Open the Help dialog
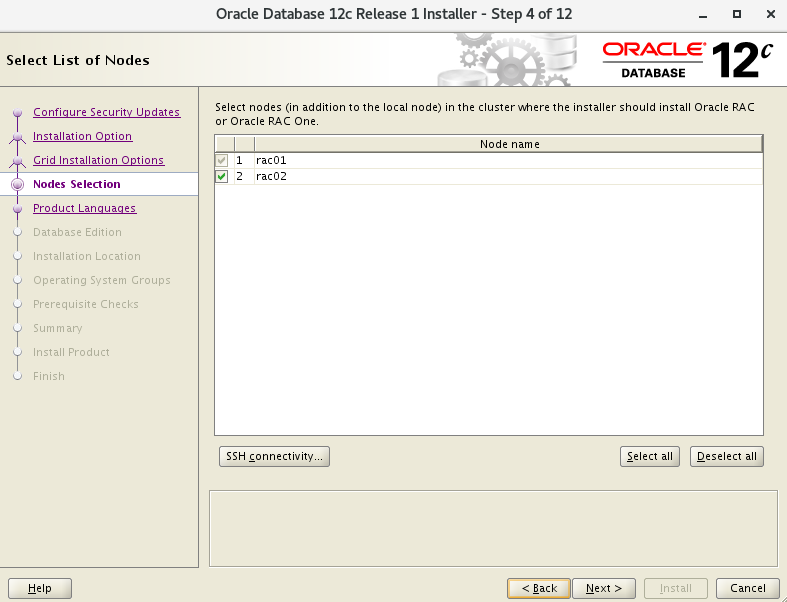Screen dimensions: 787x602 pyautogui.click(x=40, y=588)
